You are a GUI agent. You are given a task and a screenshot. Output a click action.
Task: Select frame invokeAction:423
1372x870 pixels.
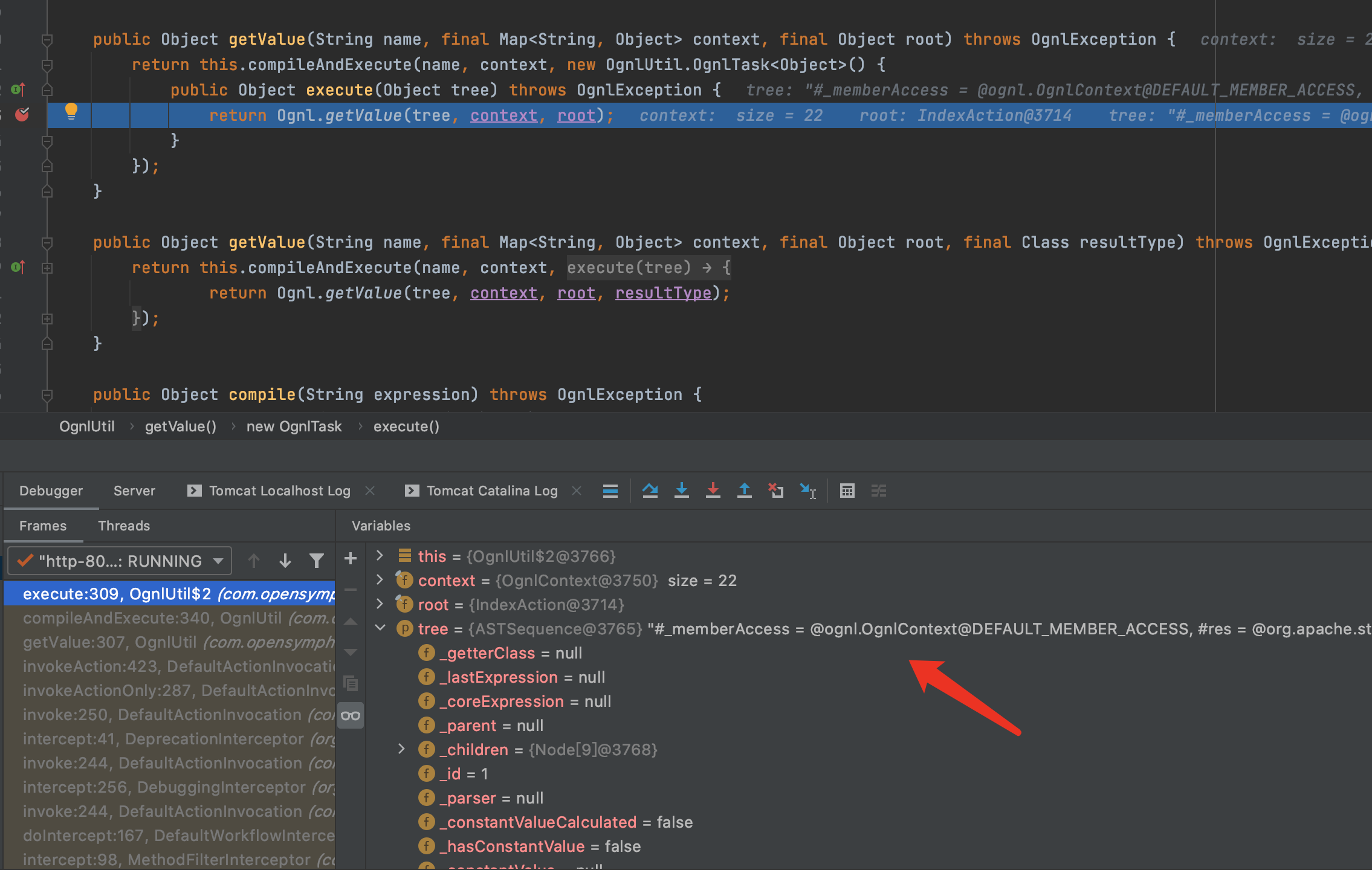(170, 666)
